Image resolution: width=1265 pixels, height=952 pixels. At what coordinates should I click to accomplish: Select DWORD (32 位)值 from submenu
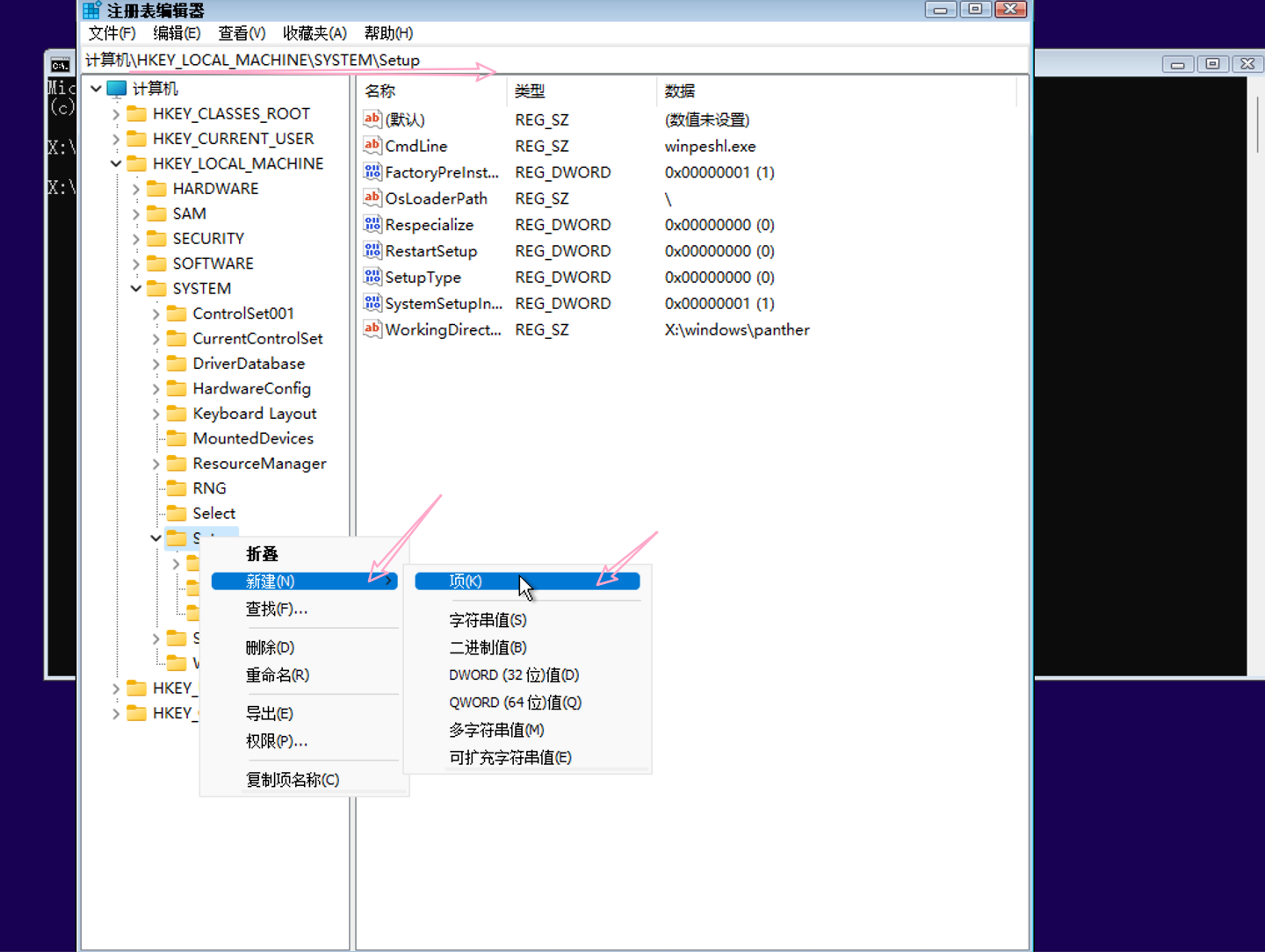point(514,675)
